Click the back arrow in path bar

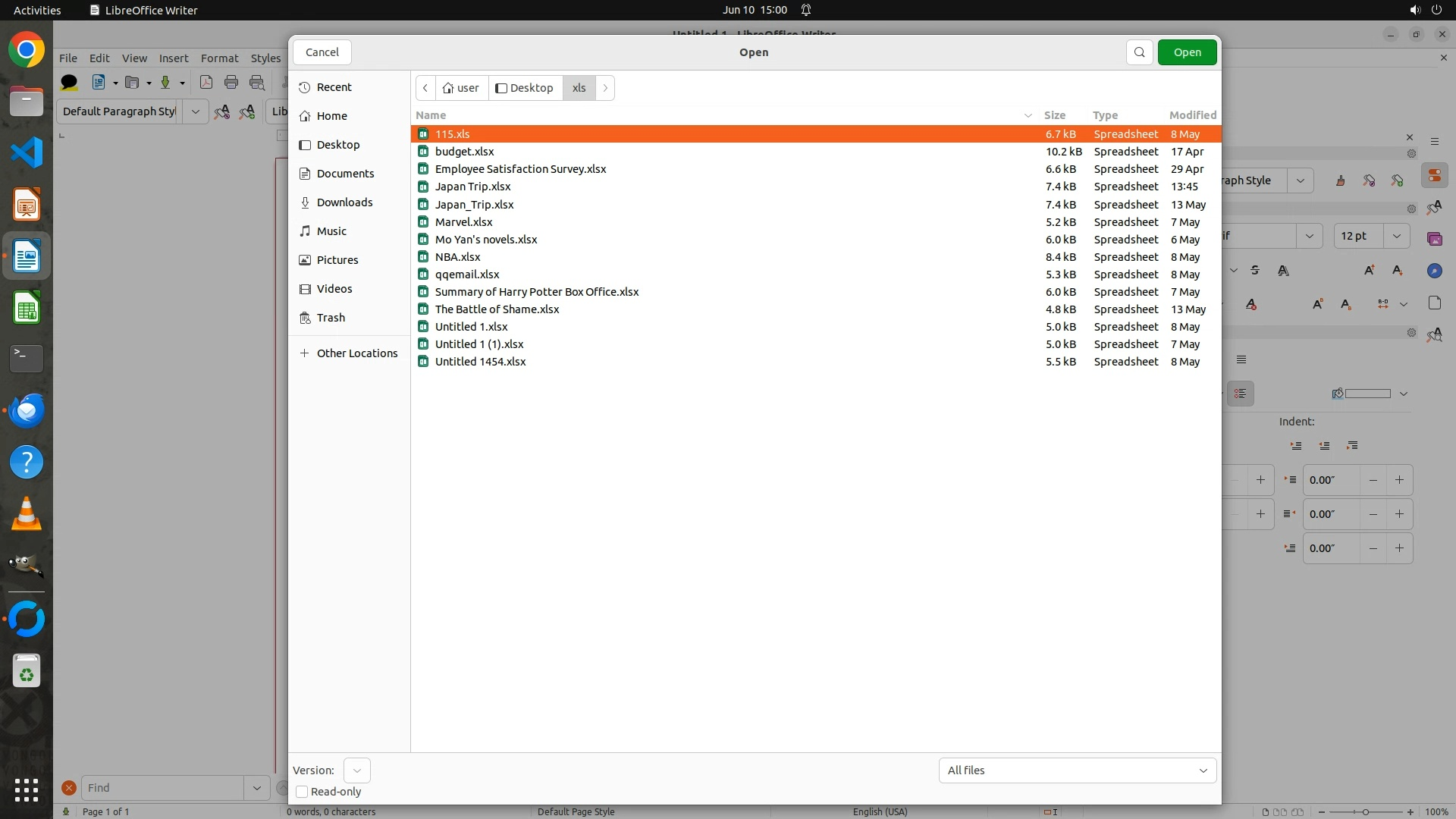(425, 88)
